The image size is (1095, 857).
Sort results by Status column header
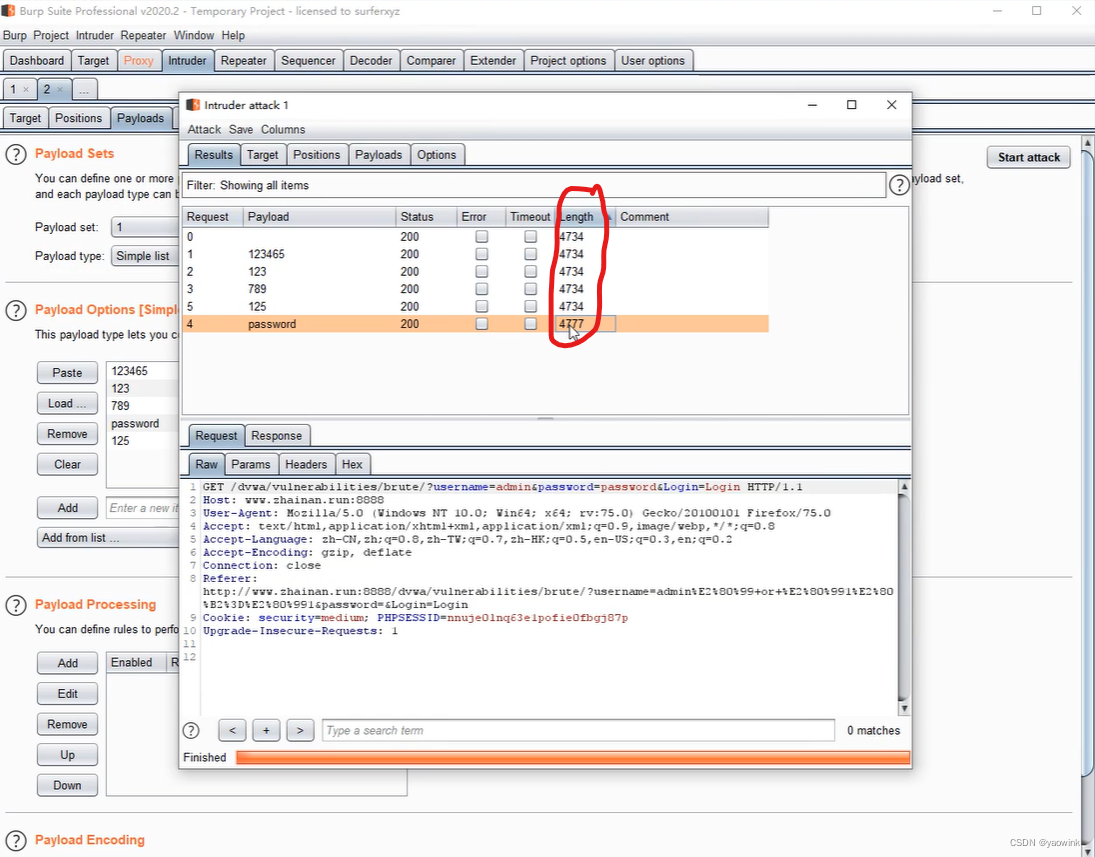pos(425,217)
